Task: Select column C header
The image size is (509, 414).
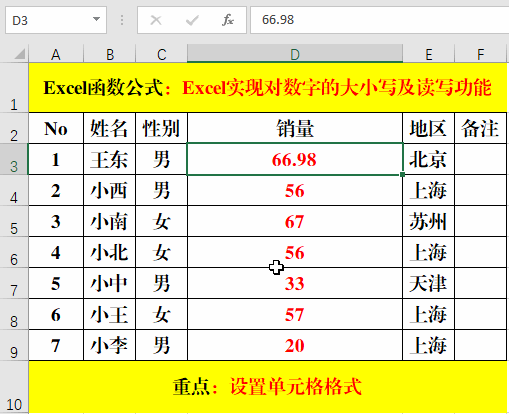Action: (x=162, y=54)
